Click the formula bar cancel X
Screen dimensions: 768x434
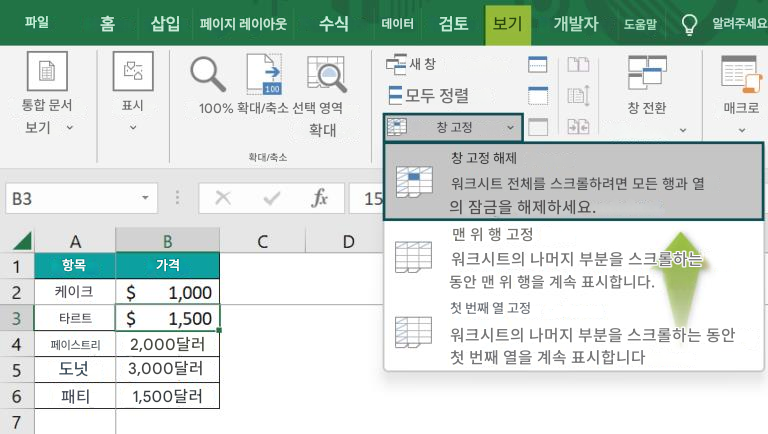[x=223, y=198]
